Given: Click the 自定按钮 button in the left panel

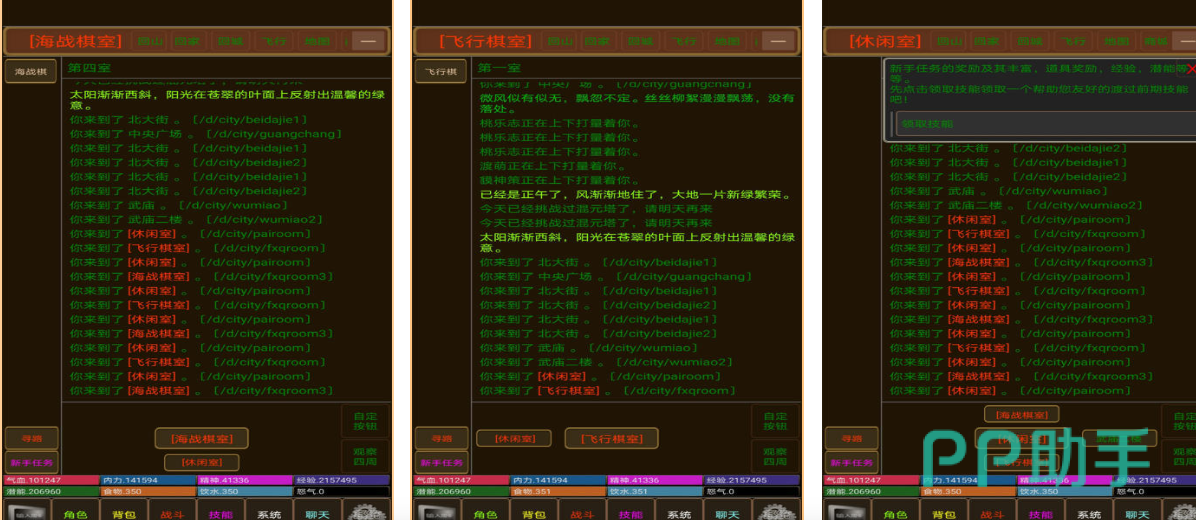Looking at the screenshot, I should [x=365, y=420].
